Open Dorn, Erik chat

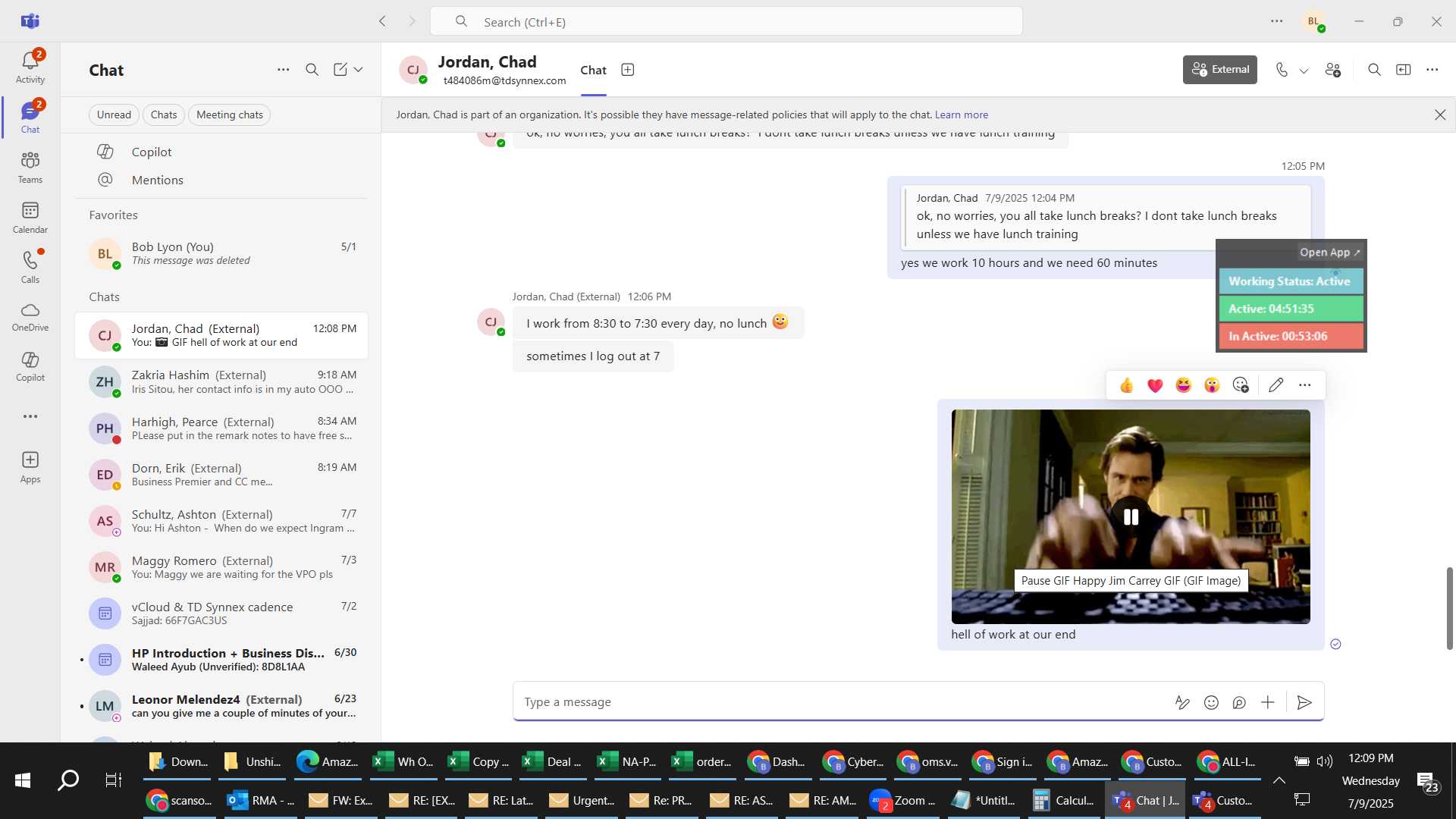point(221,475)
